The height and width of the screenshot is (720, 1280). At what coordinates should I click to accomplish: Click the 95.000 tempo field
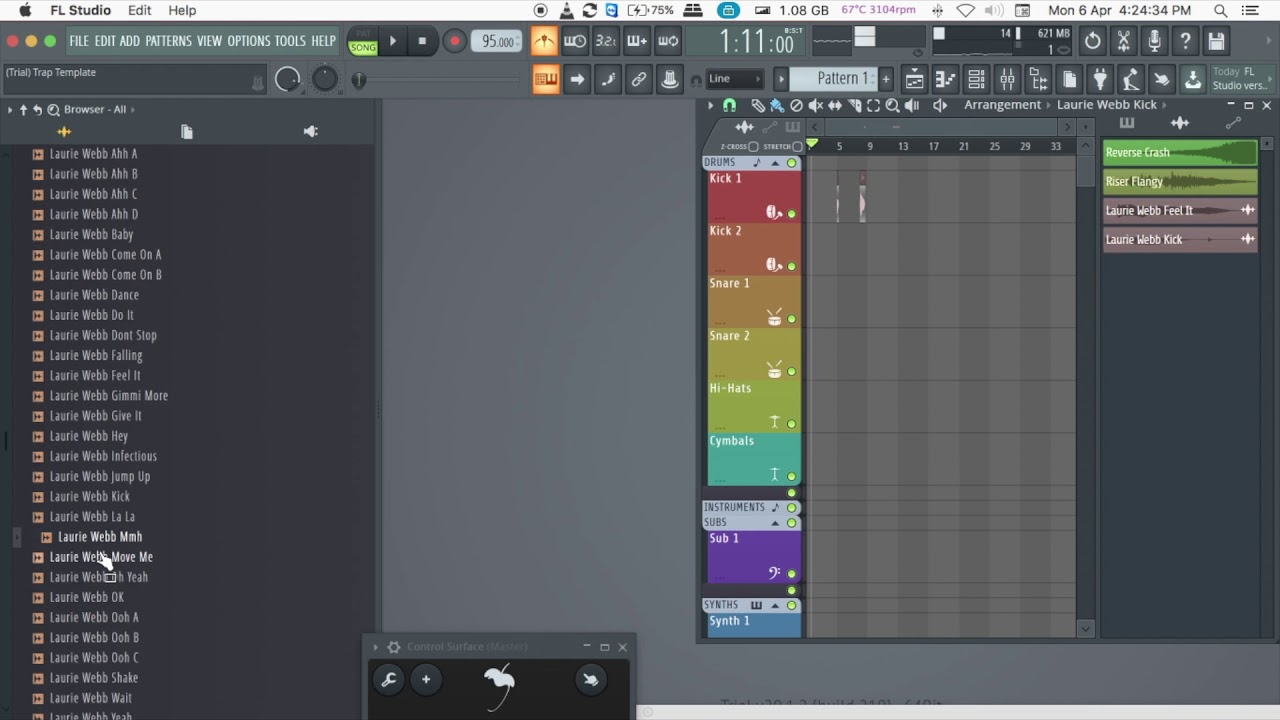(498, 41)
